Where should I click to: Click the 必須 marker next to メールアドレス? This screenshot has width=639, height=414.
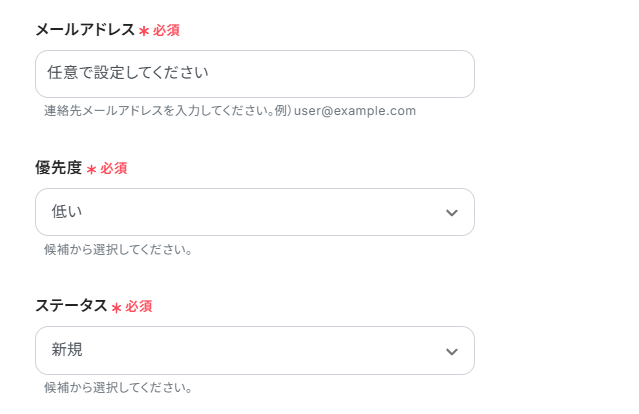point(166,31)
